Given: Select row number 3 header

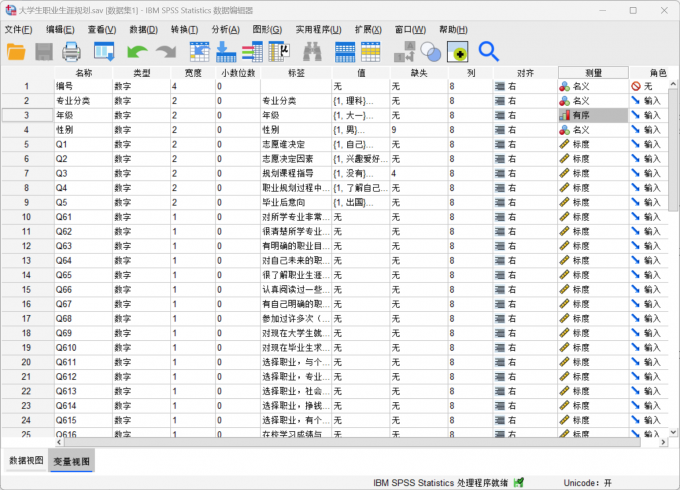Looking at the screenshot, I should 27,115.
